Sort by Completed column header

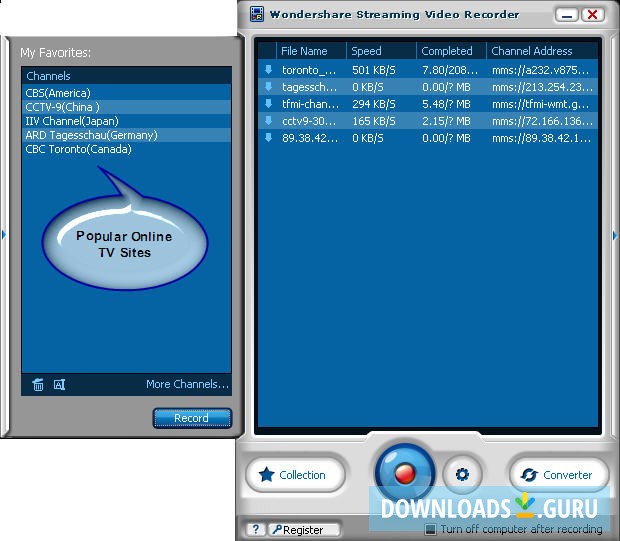[x=451, y=51]
